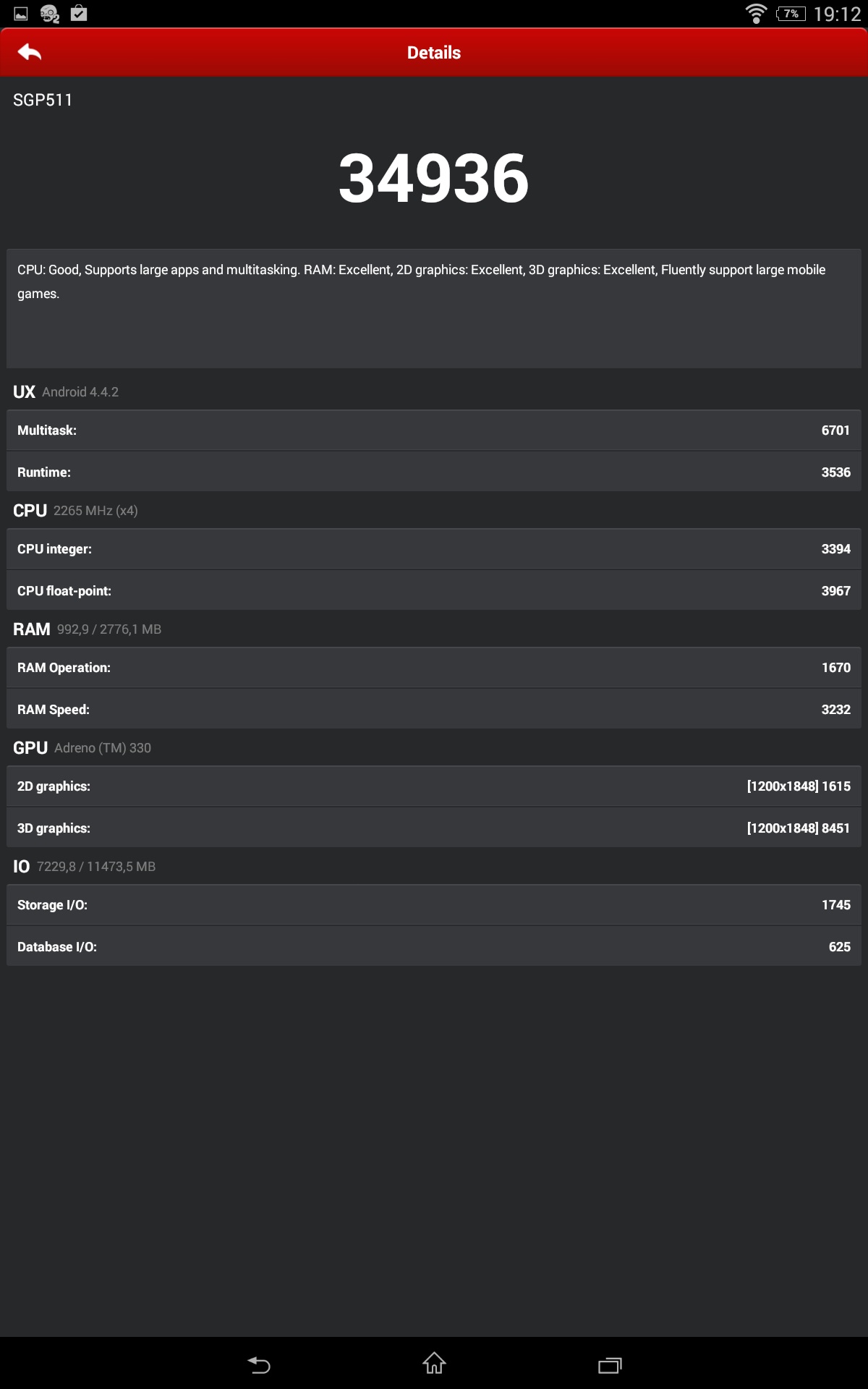Image resolution: width=868 pixels, height=1389 pixels.
Task: Select the RAM Speed row
Action: click(434, 710)
